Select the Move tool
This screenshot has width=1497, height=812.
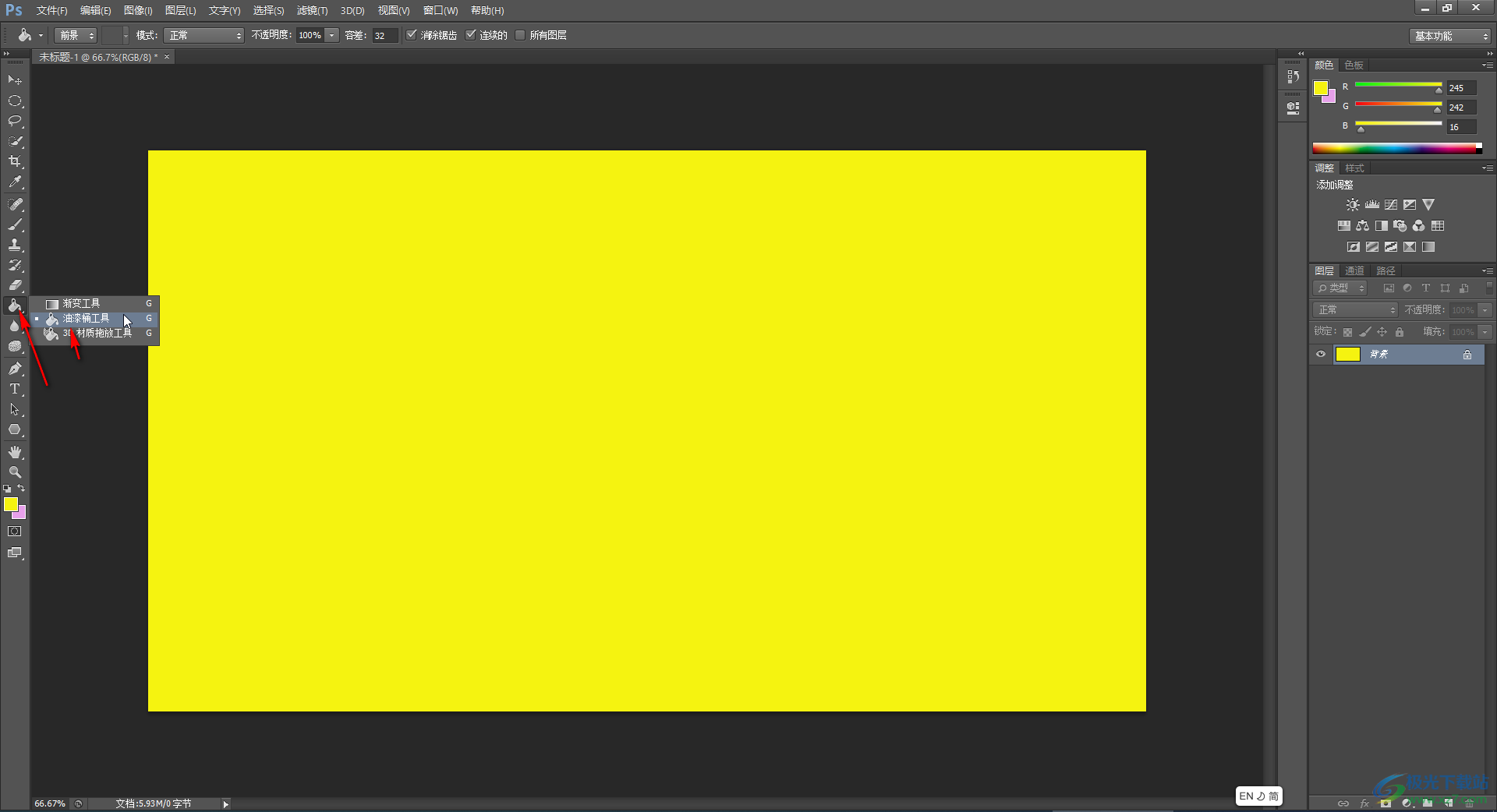tap(15, 80)
